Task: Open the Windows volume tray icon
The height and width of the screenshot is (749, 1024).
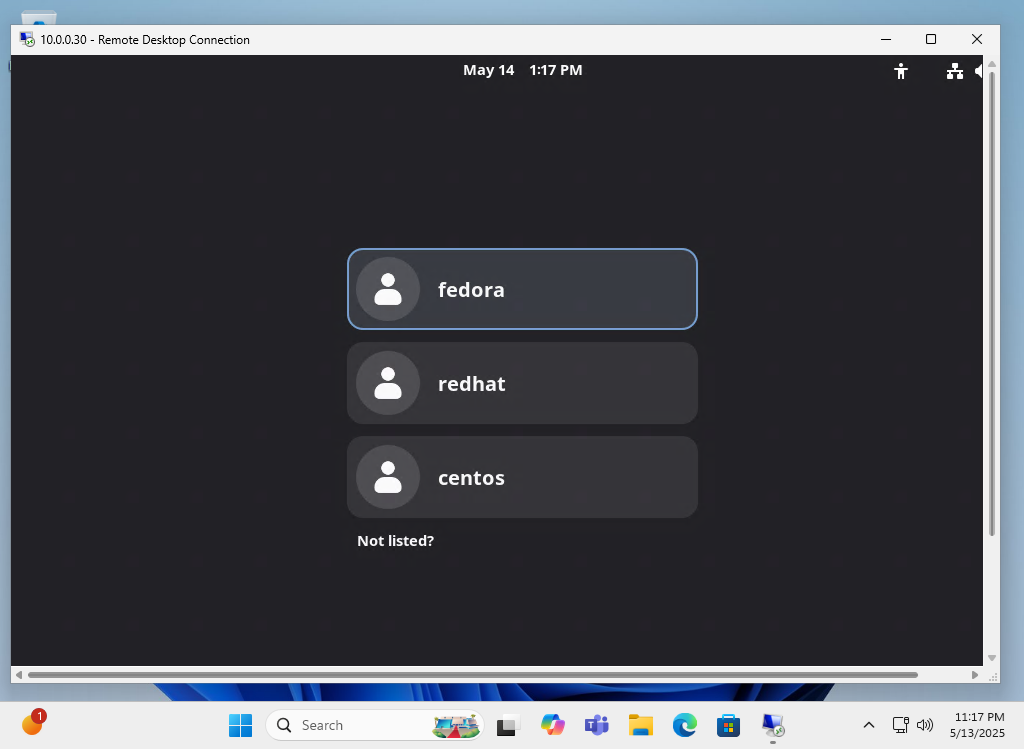Action: pyautogui.click(x=925, y=725)
